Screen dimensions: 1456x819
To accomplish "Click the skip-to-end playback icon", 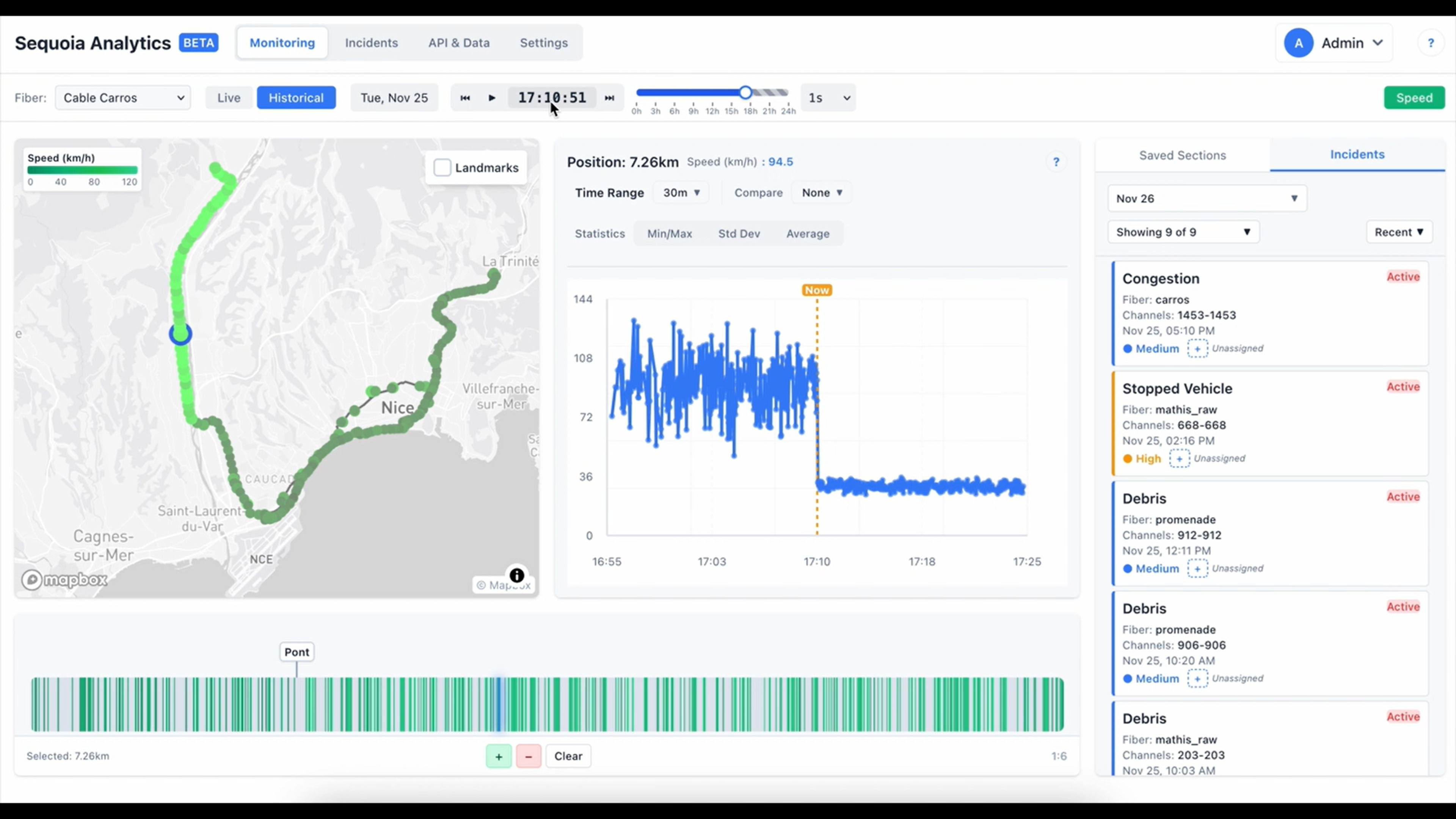I will tap(609, 98).
